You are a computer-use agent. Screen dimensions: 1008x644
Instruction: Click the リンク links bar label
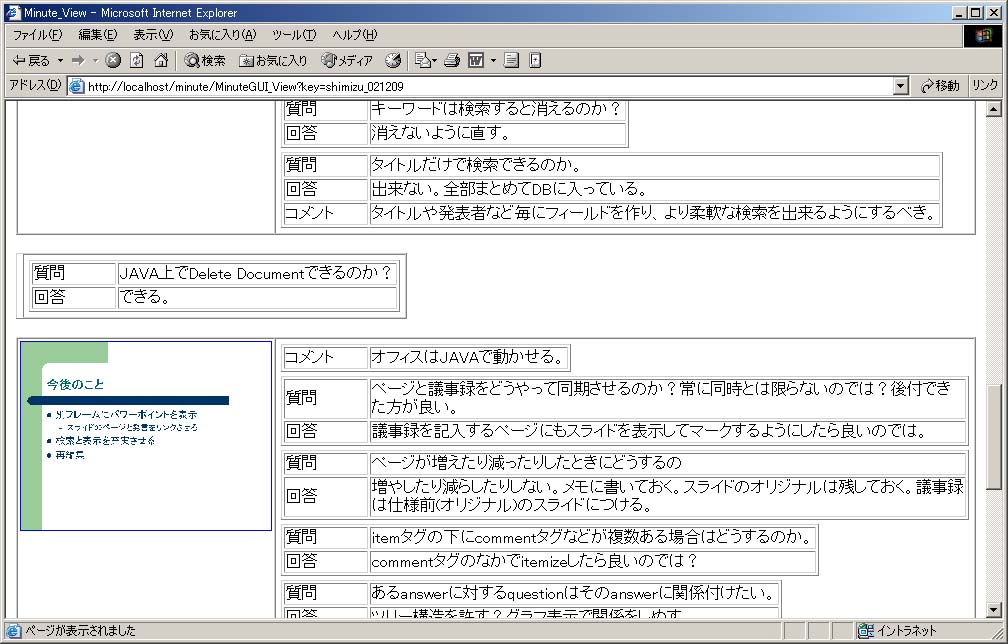(x=984, y=85)
